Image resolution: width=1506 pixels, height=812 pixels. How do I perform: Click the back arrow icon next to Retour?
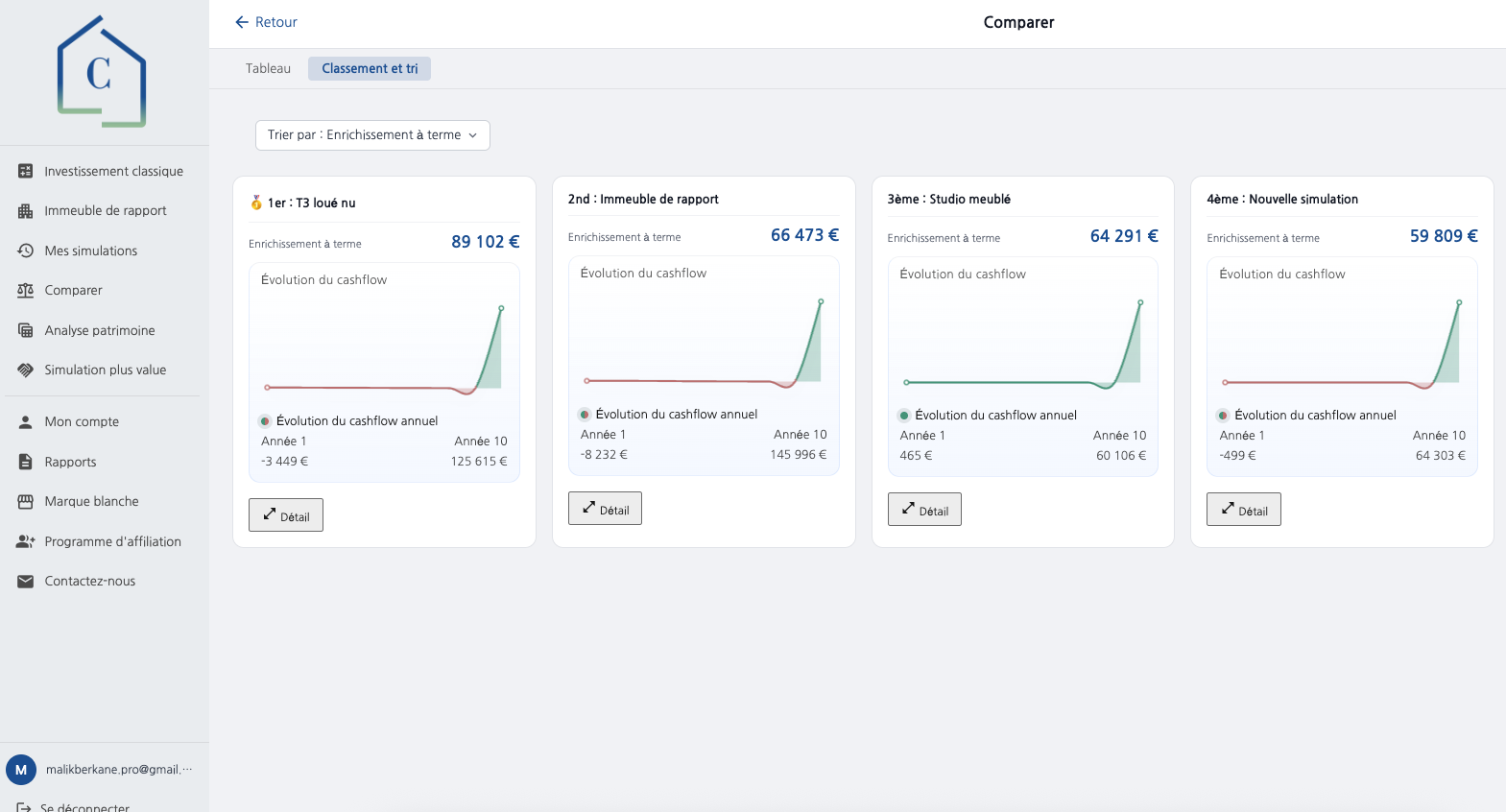242,22
